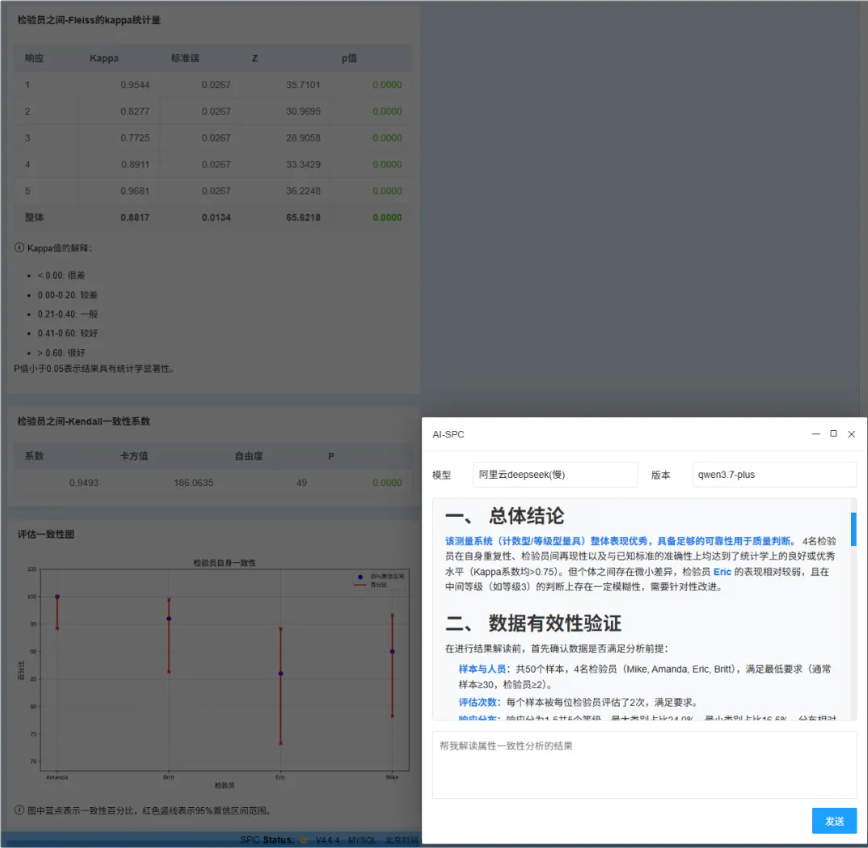Image resolution: width=868 pixels, height=848 pixels.
Task: Click the Kappa column header in Fleiss table
Action: point(104,58)
